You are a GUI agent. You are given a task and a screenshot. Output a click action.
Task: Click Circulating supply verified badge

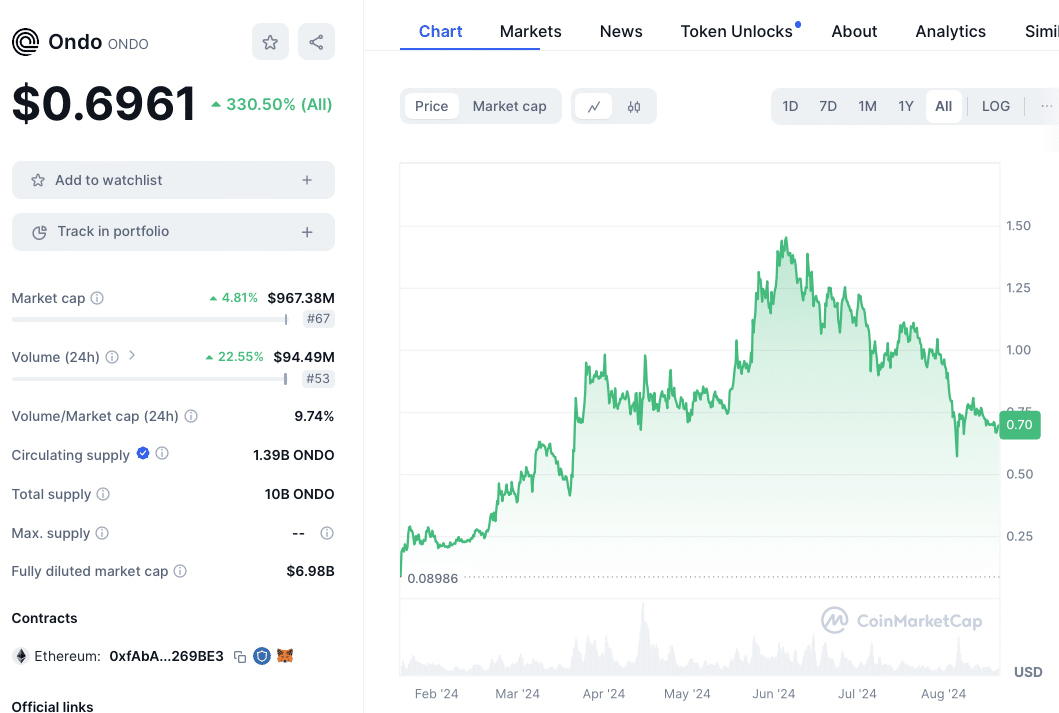point(143,453)
